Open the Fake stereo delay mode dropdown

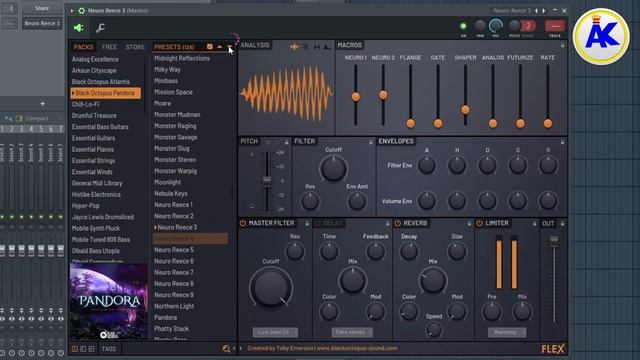pos(352,332)
